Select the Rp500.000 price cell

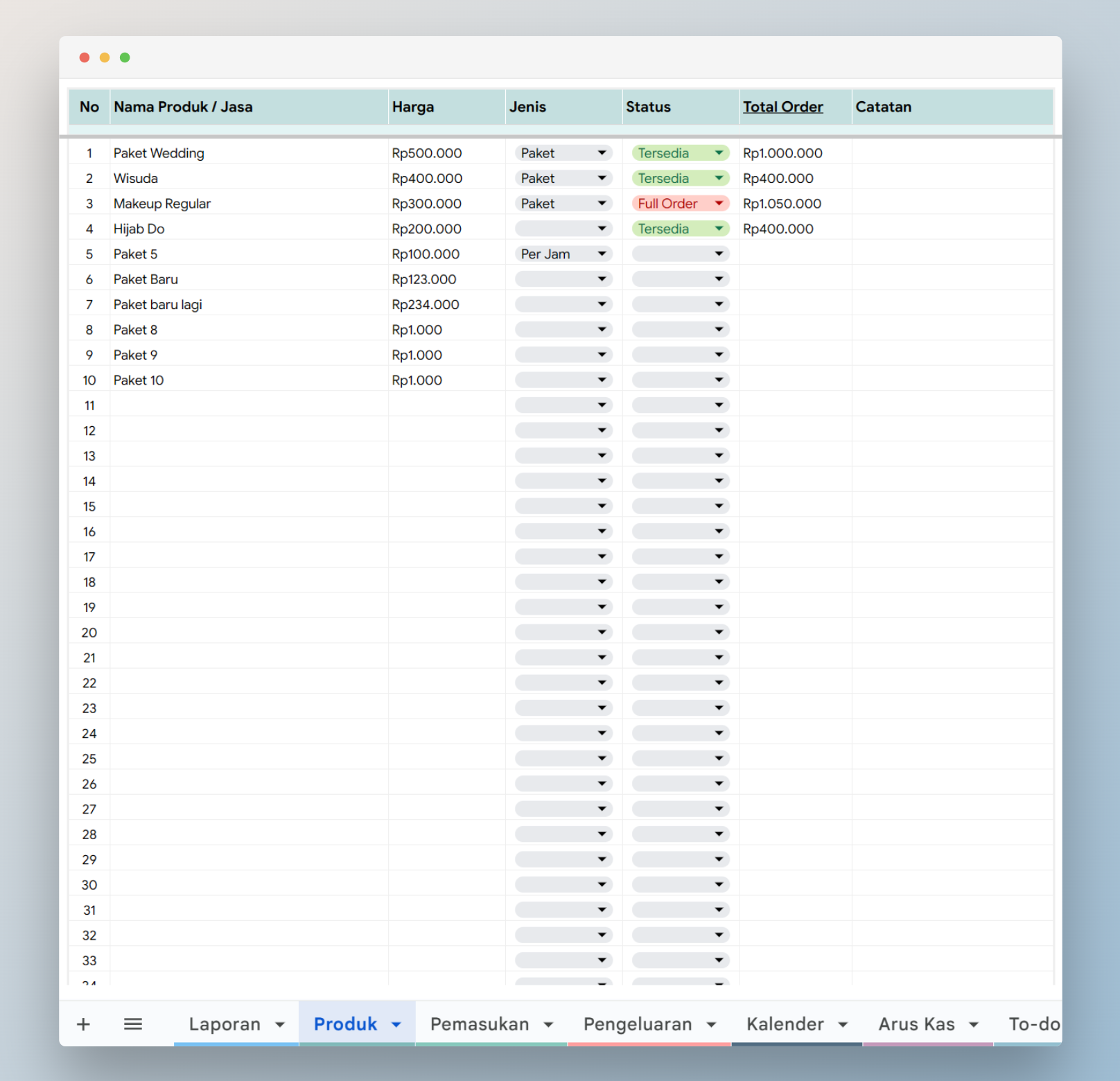tap(447, 153)
